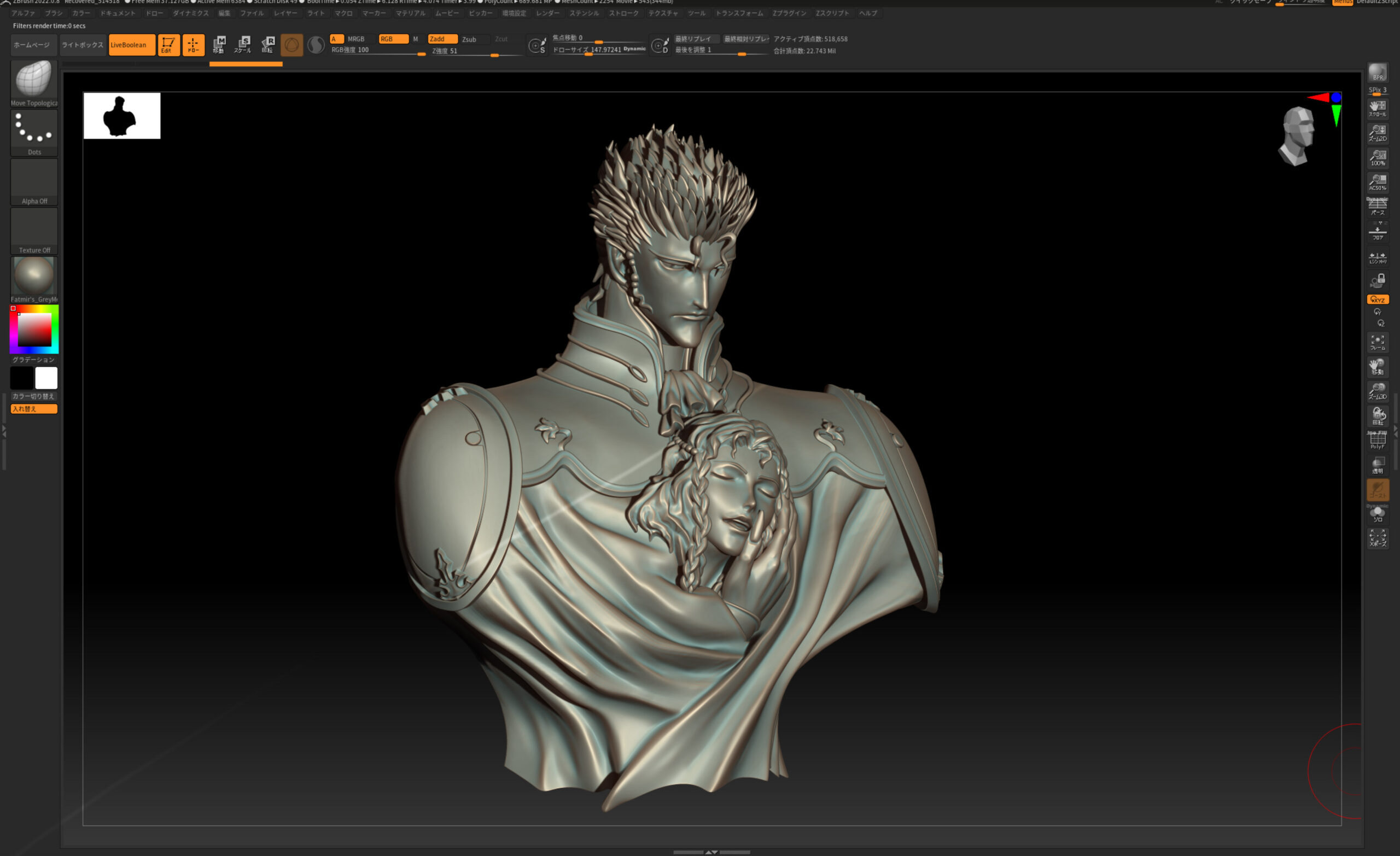The image size is (1400, 856).
Task: Toggle 透明 transparency mode
Action: coord(1377,465)
